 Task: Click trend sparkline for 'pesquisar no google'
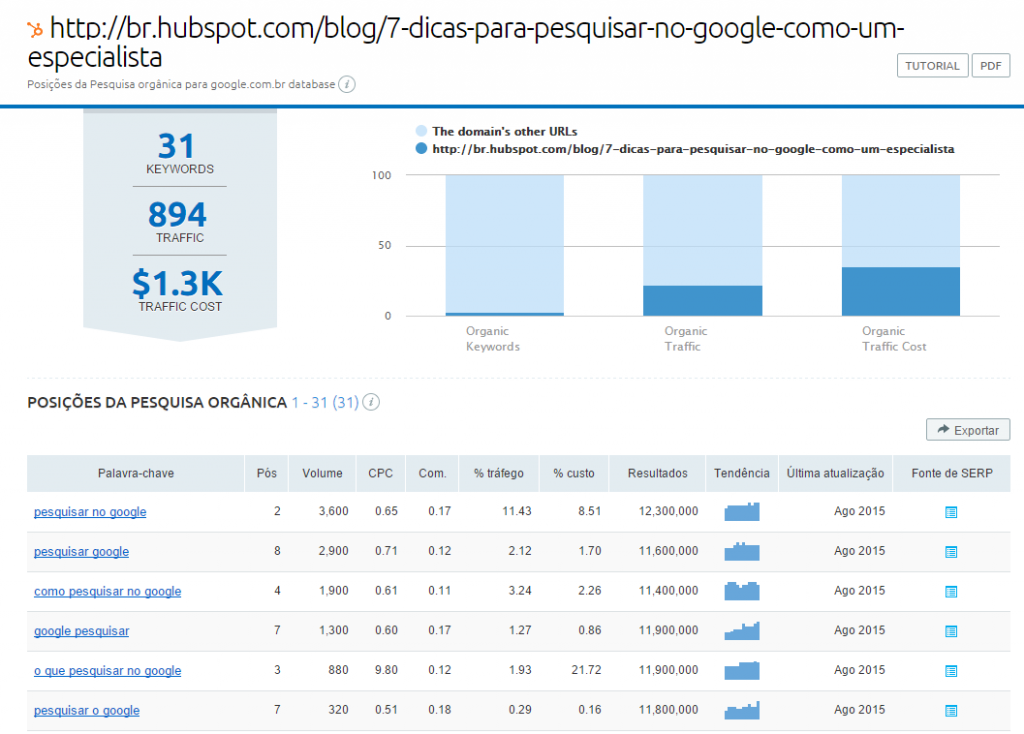click(741, 512)
